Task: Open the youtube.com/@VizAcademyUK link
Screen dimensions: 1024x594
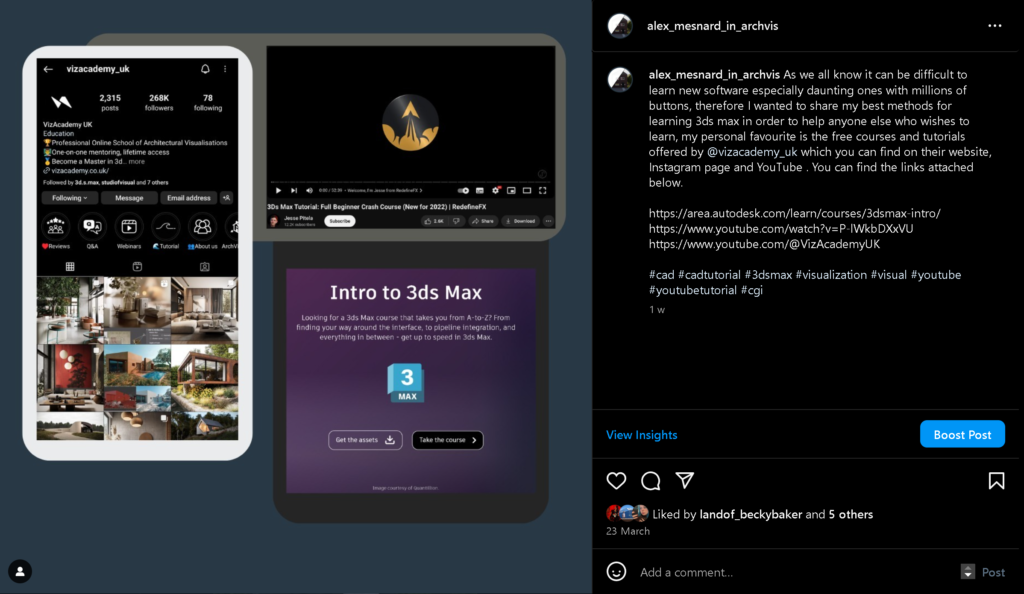Action: (764, 244)
